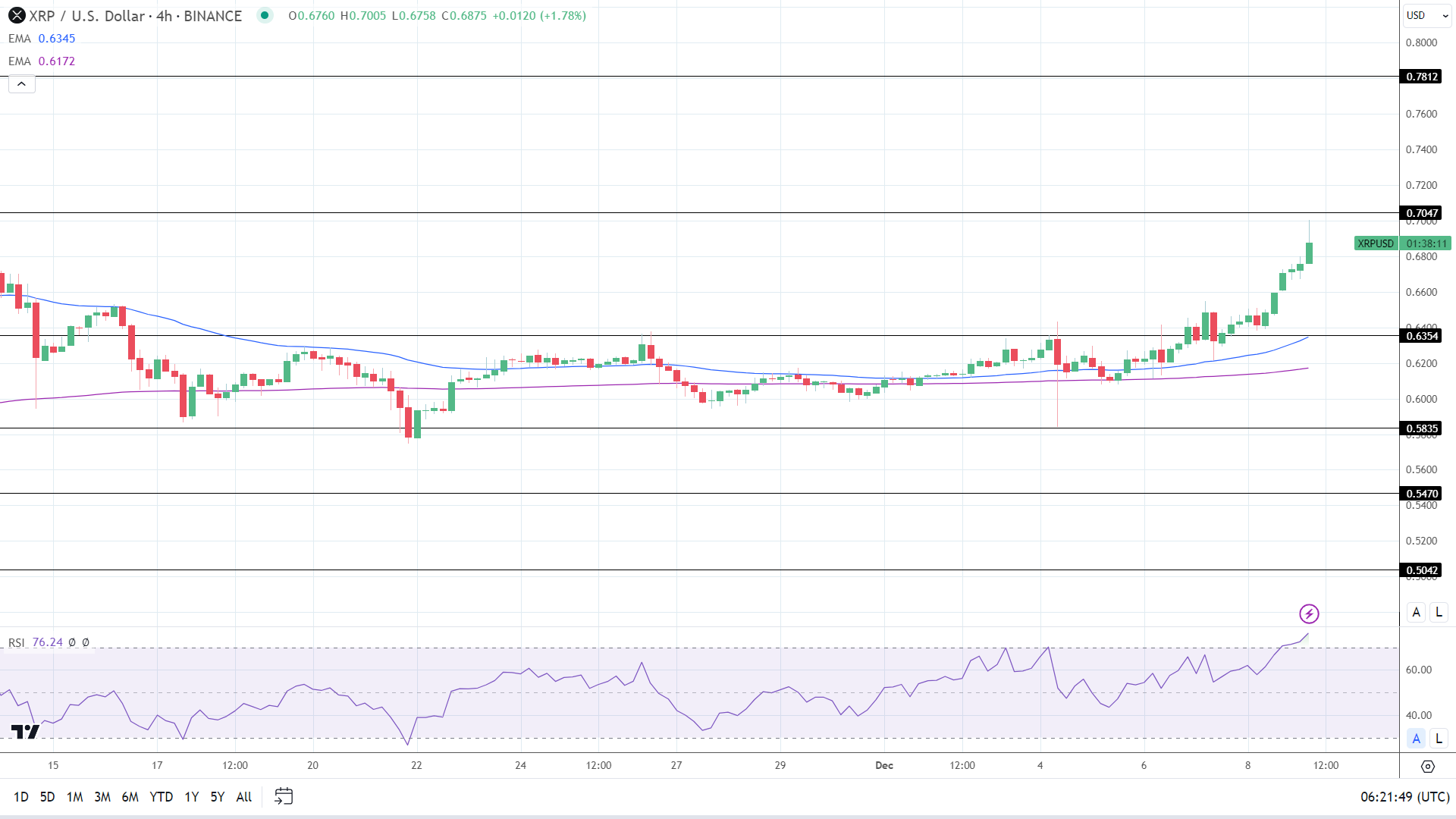
Task: Open the go-to-date calendar icon
Action: (x=284, y=796)
